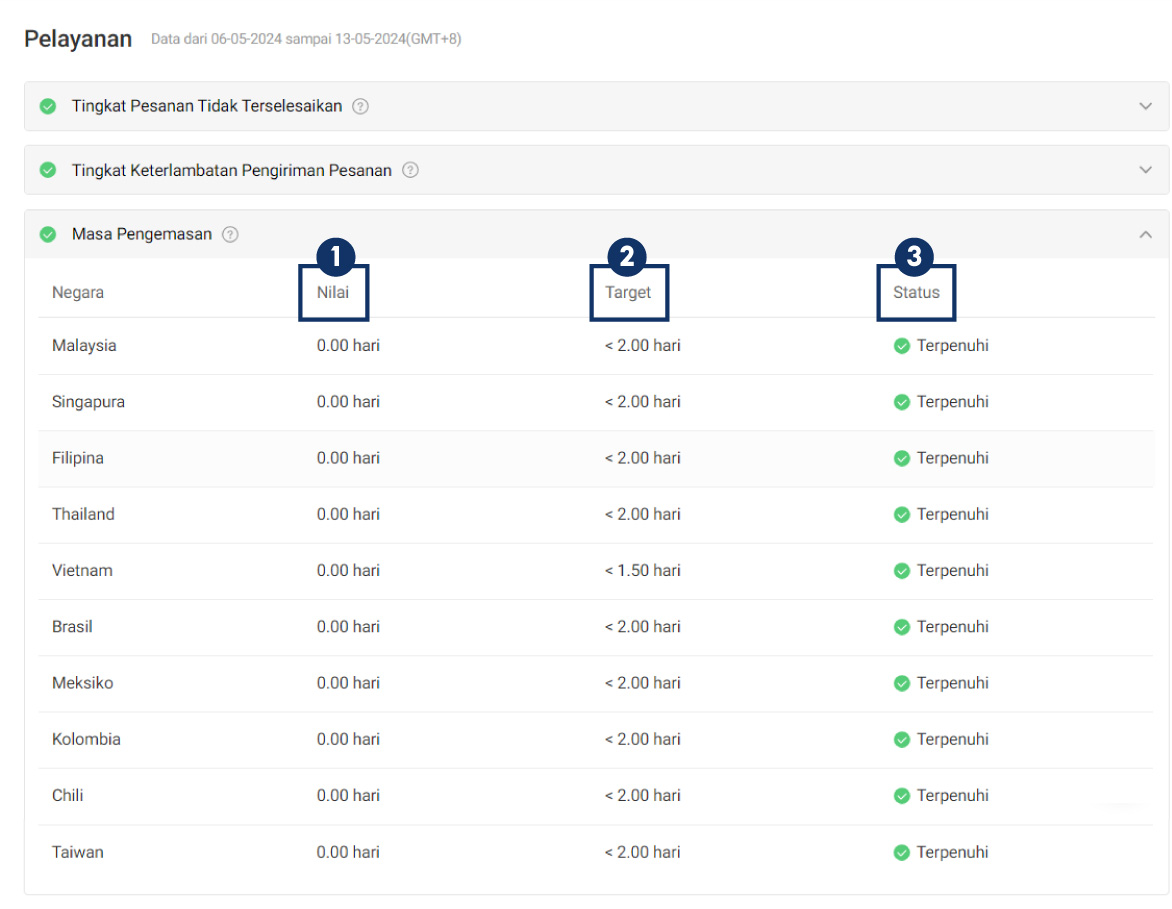Click help icon beside Masa Pengemasan
Screen dimensions: 1172x909
coord(230,234)
